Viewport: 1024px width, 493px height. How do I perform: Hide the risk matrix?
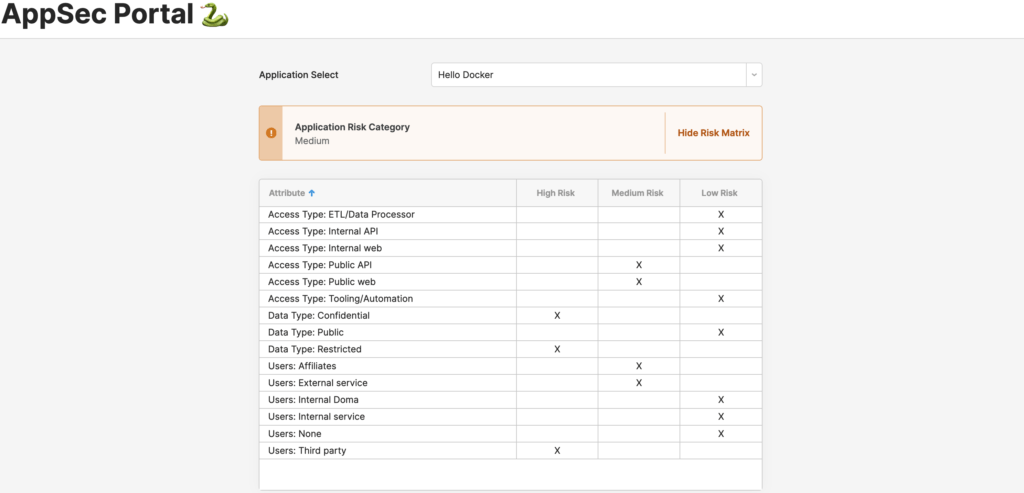click(x=713, y=133)
